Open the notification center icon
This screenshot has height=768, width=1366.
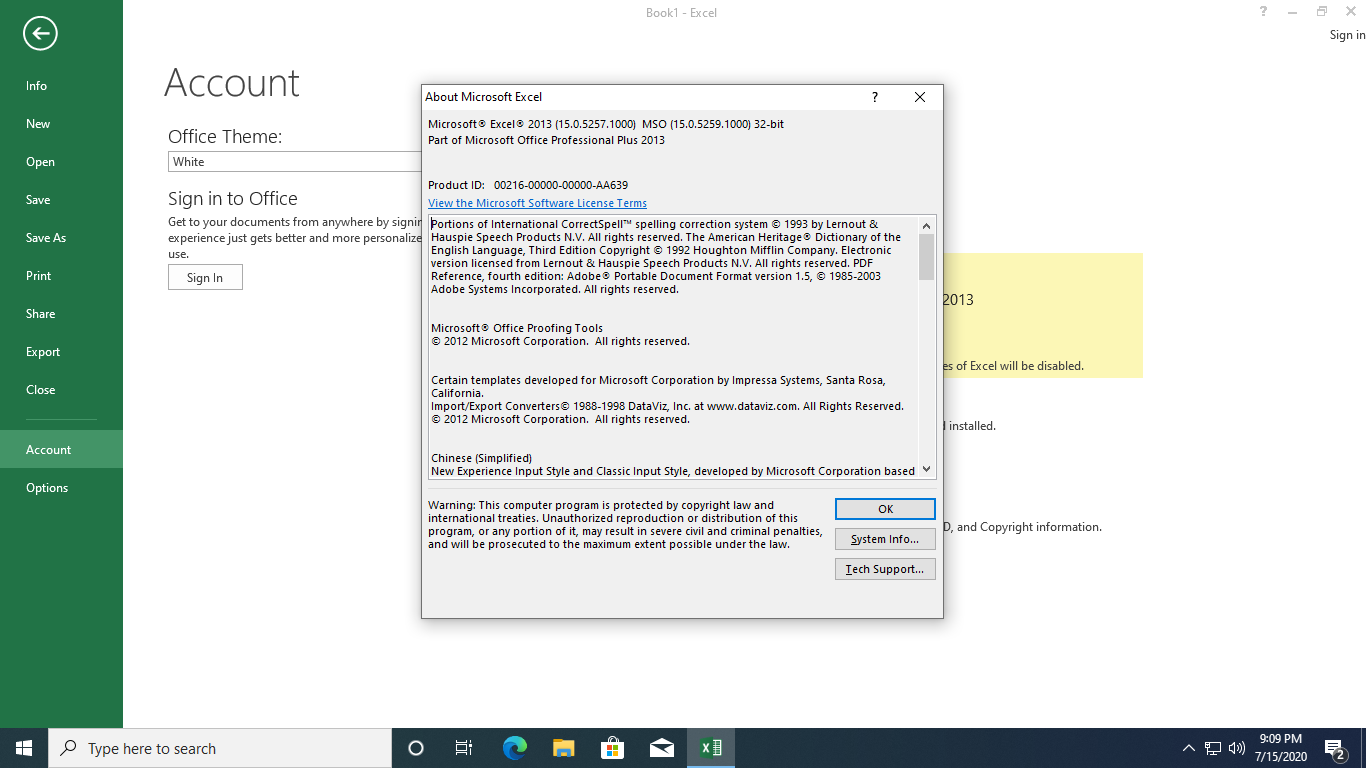[x=1334, y=748]
